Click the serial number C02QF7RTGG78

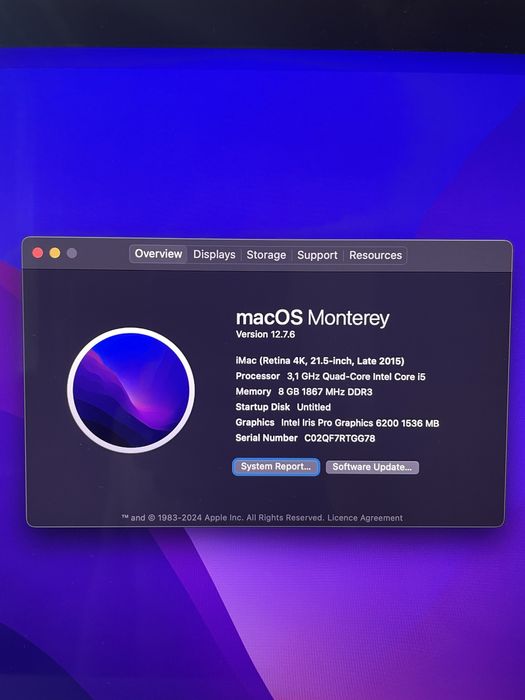tap(340, 438)
